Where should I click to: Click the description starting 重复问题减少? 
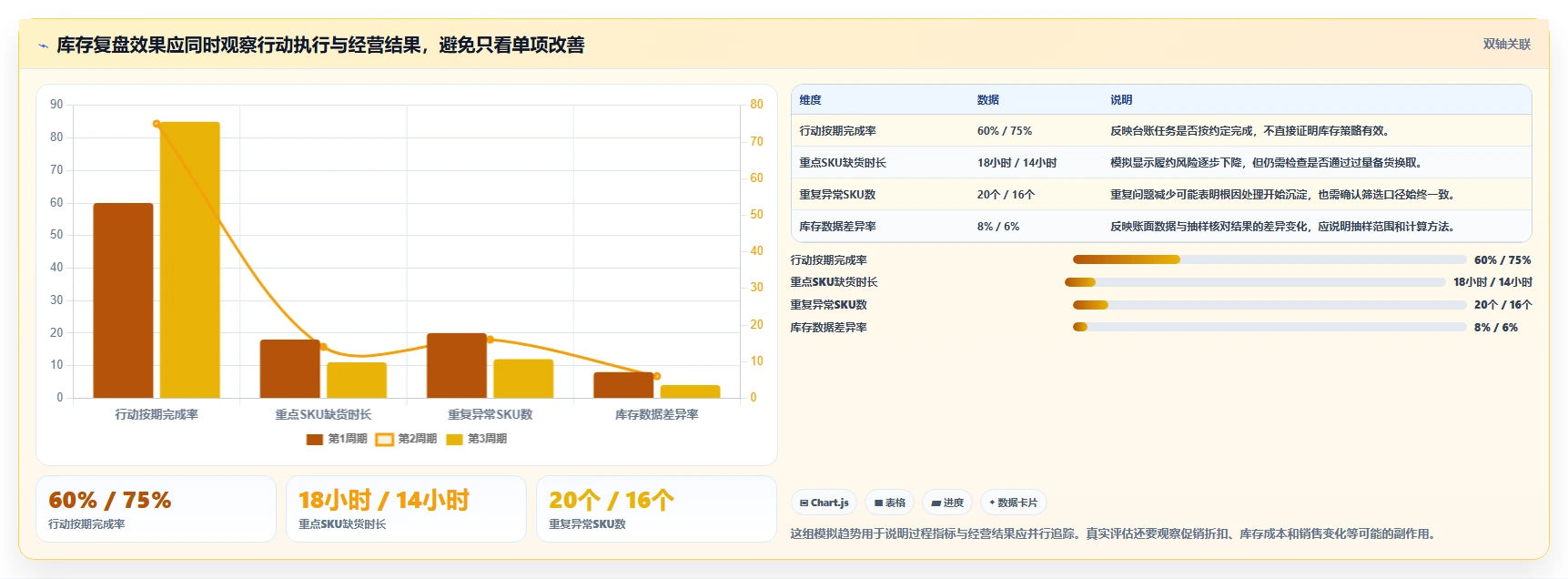coord(1285,195)
